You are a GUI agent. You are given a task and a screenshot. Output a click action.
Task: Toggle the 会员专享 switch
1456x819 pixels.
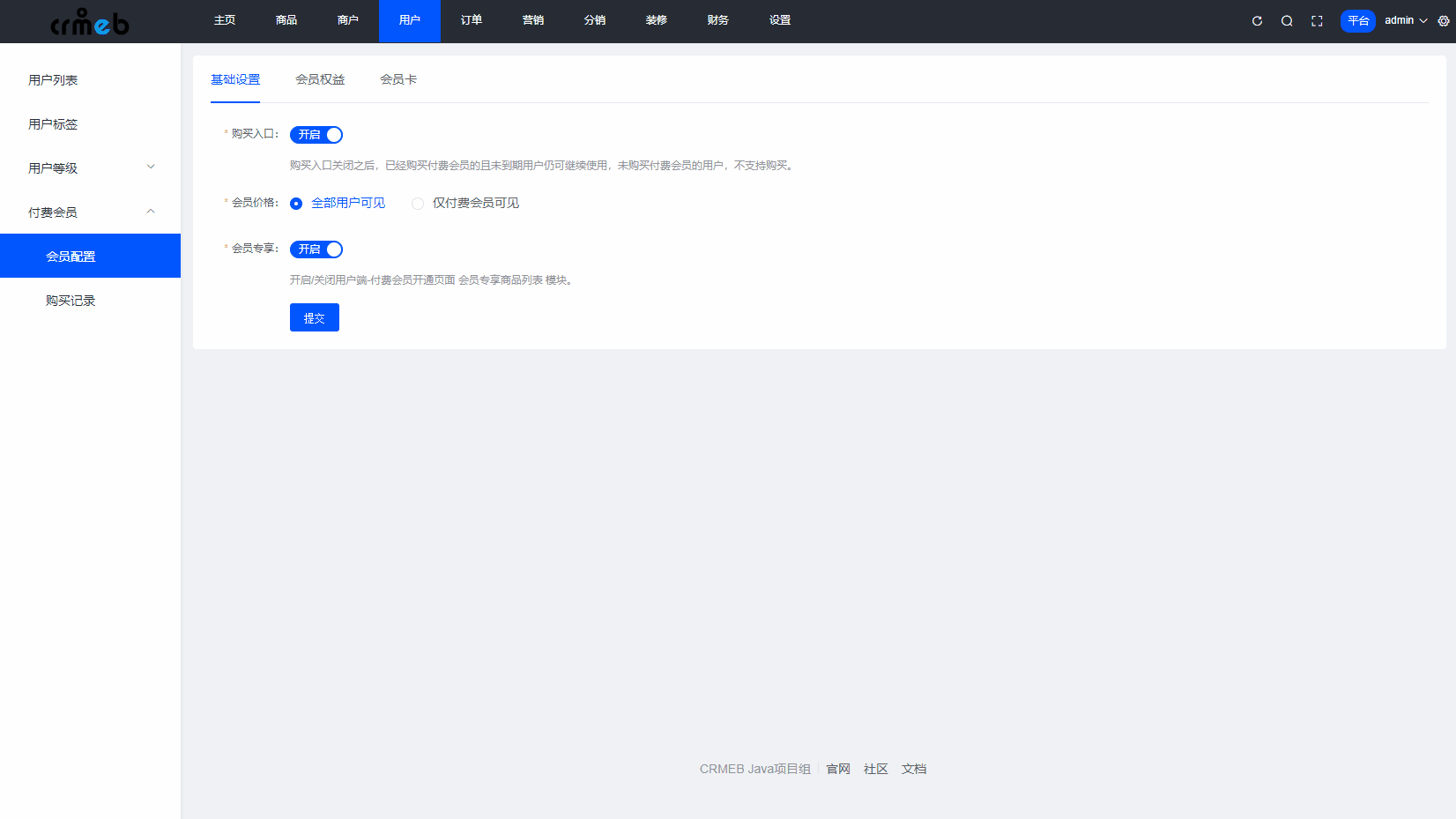pyautogui.click(x=316, y=249)
